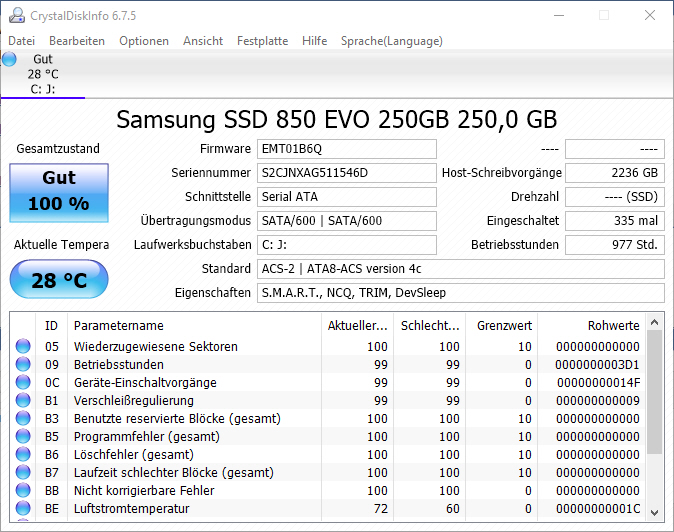Click the Gesamtzustand label
674x532 pixels.
tap(58, 149)
